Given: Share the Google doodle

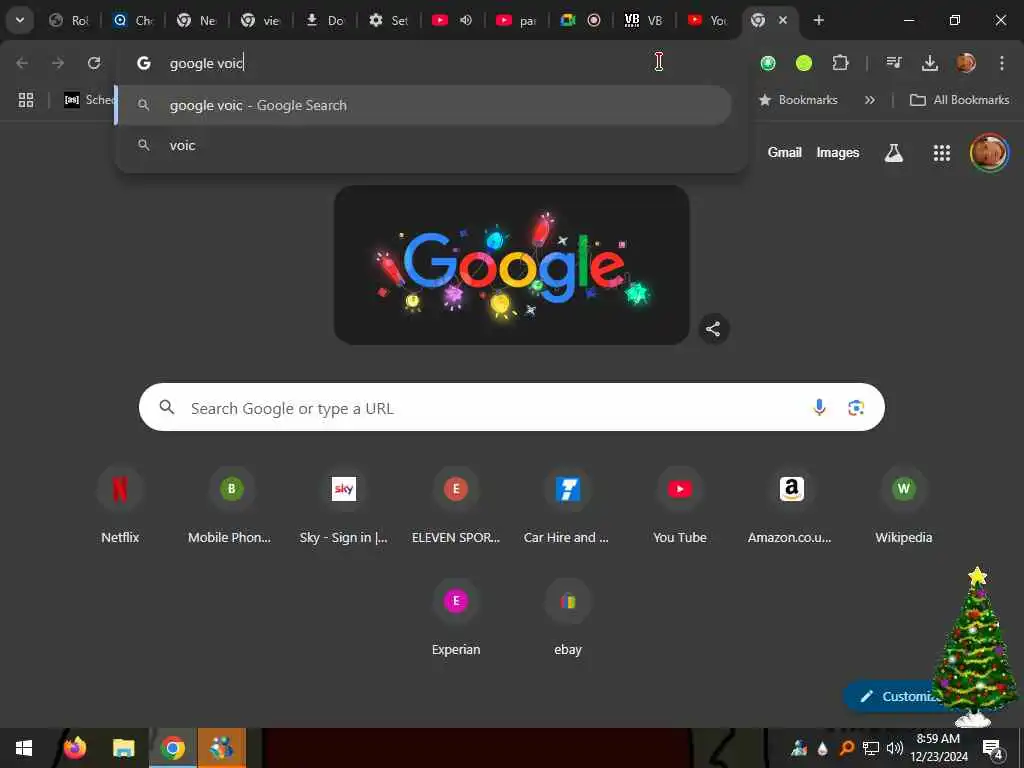Looking at the screenshot, I should [713, 328].
